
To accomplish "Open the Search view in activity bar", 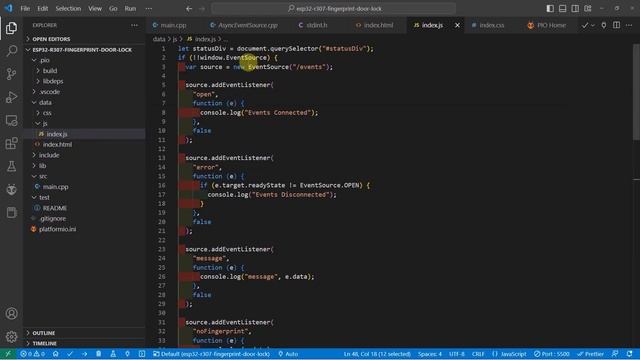I will pos(11,51).
